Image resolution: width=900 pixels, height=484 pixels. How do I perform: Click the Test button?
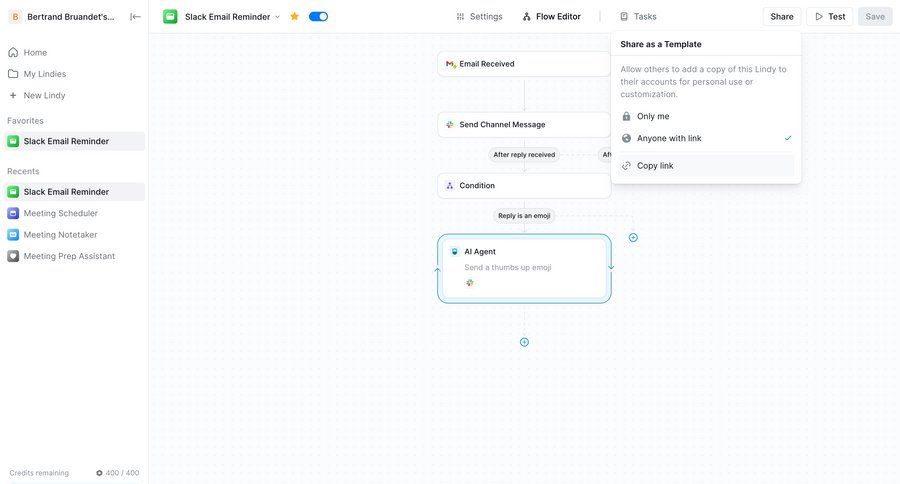click(x=830, y=17)
